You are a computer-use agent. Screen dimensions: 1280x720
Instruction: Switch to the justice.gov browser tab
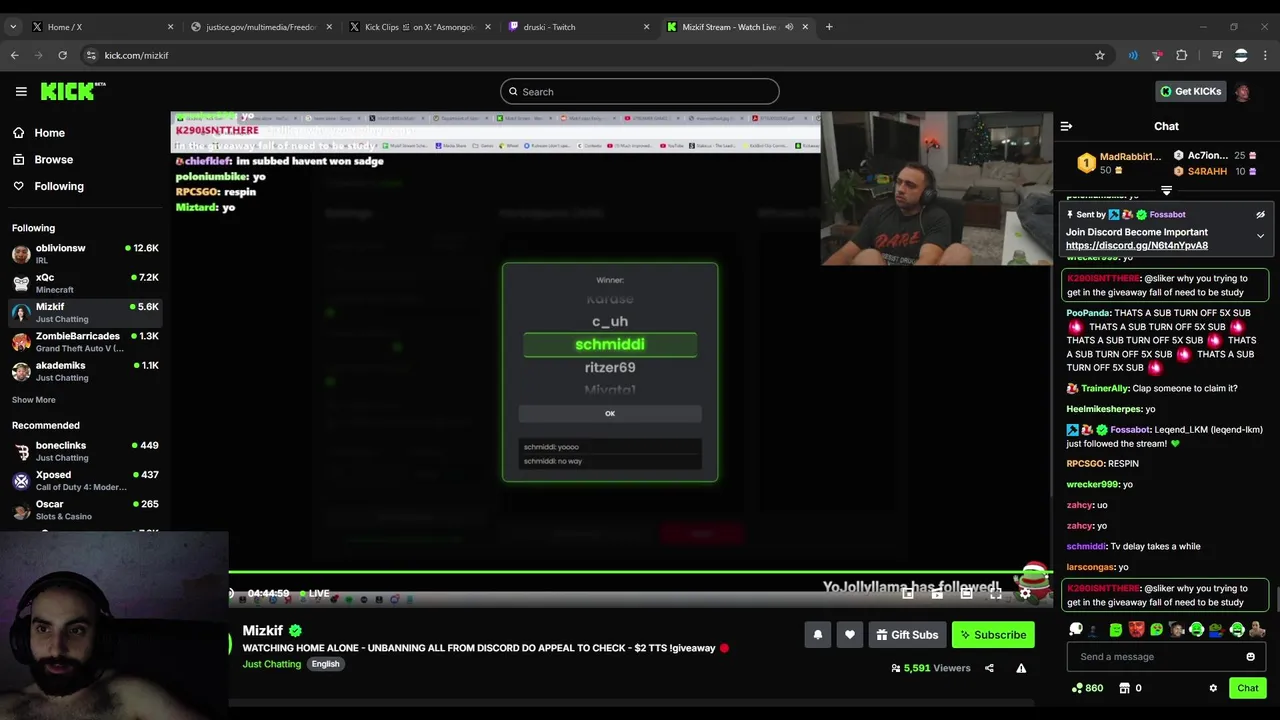coord(260,27)
